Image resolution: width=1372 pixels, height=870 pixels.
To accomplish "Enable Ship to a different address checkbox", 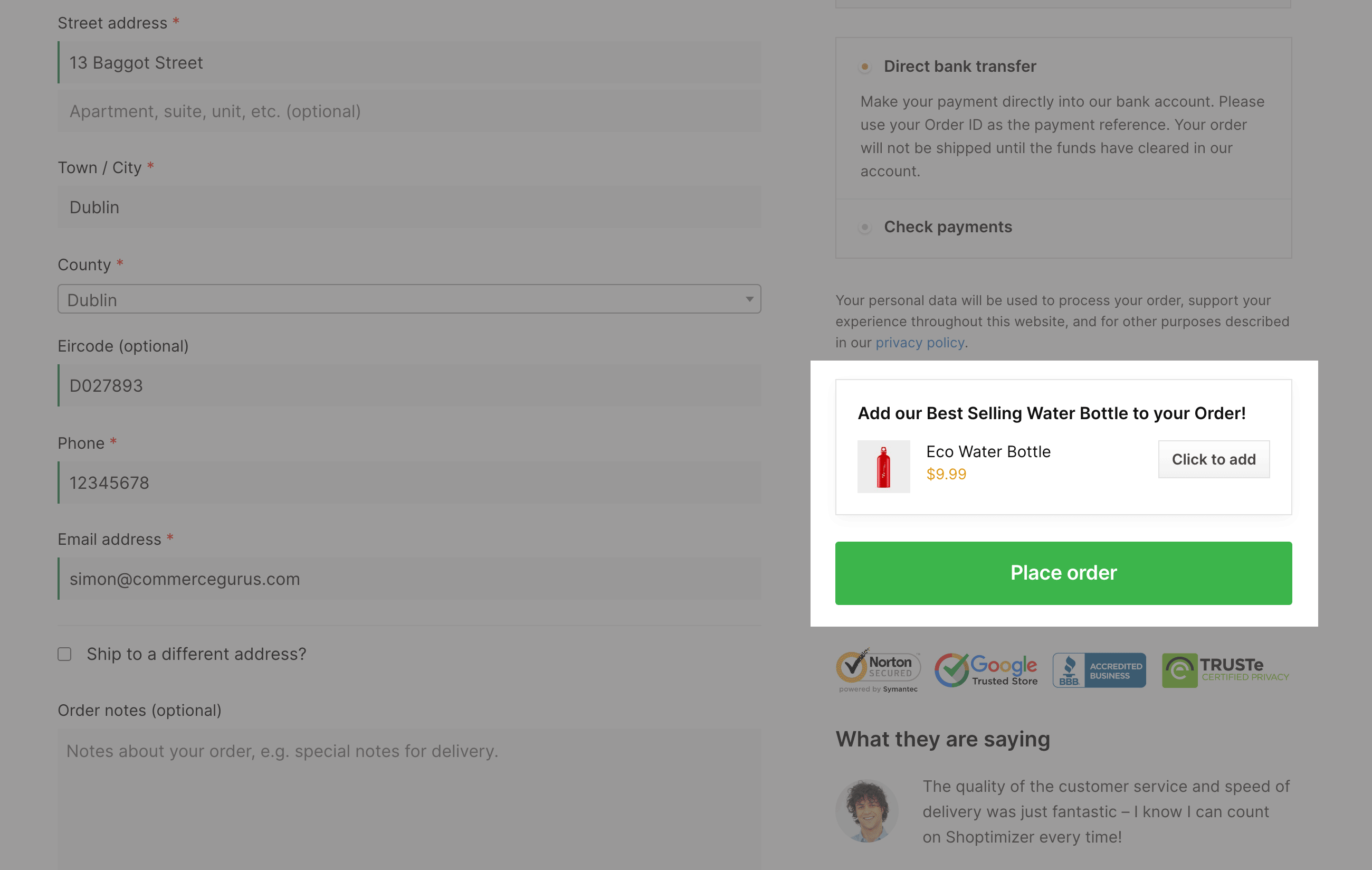I will [x=64, y=654].
